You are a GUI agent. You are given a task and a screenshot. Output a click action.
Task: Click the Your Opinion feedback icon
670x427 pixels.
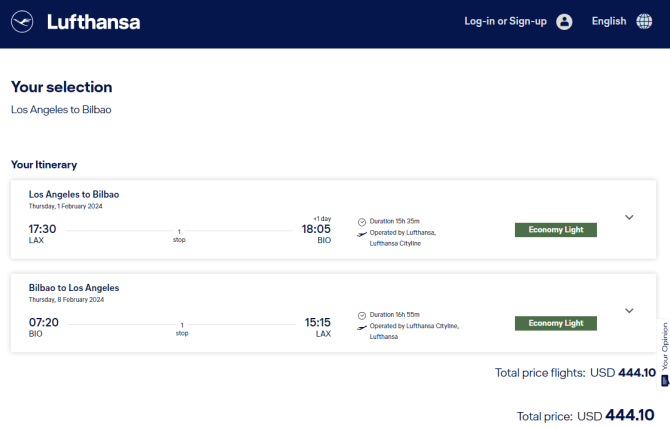[665, 380]
